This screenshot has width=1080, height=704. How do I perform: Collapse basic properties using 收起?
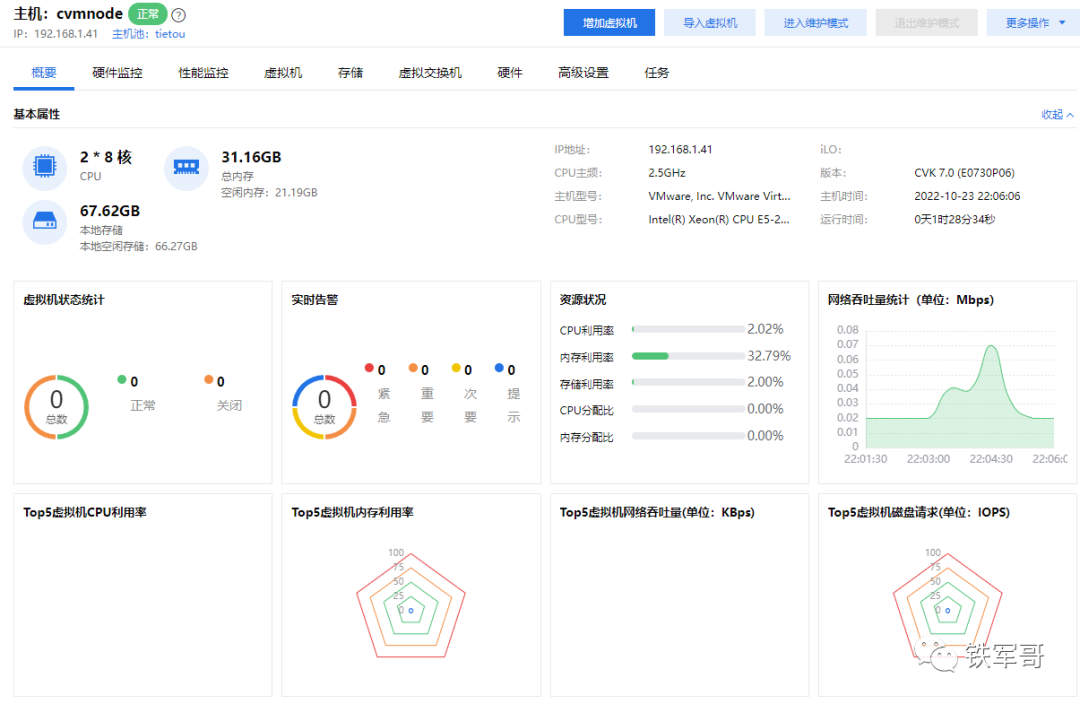[1055, 114]
